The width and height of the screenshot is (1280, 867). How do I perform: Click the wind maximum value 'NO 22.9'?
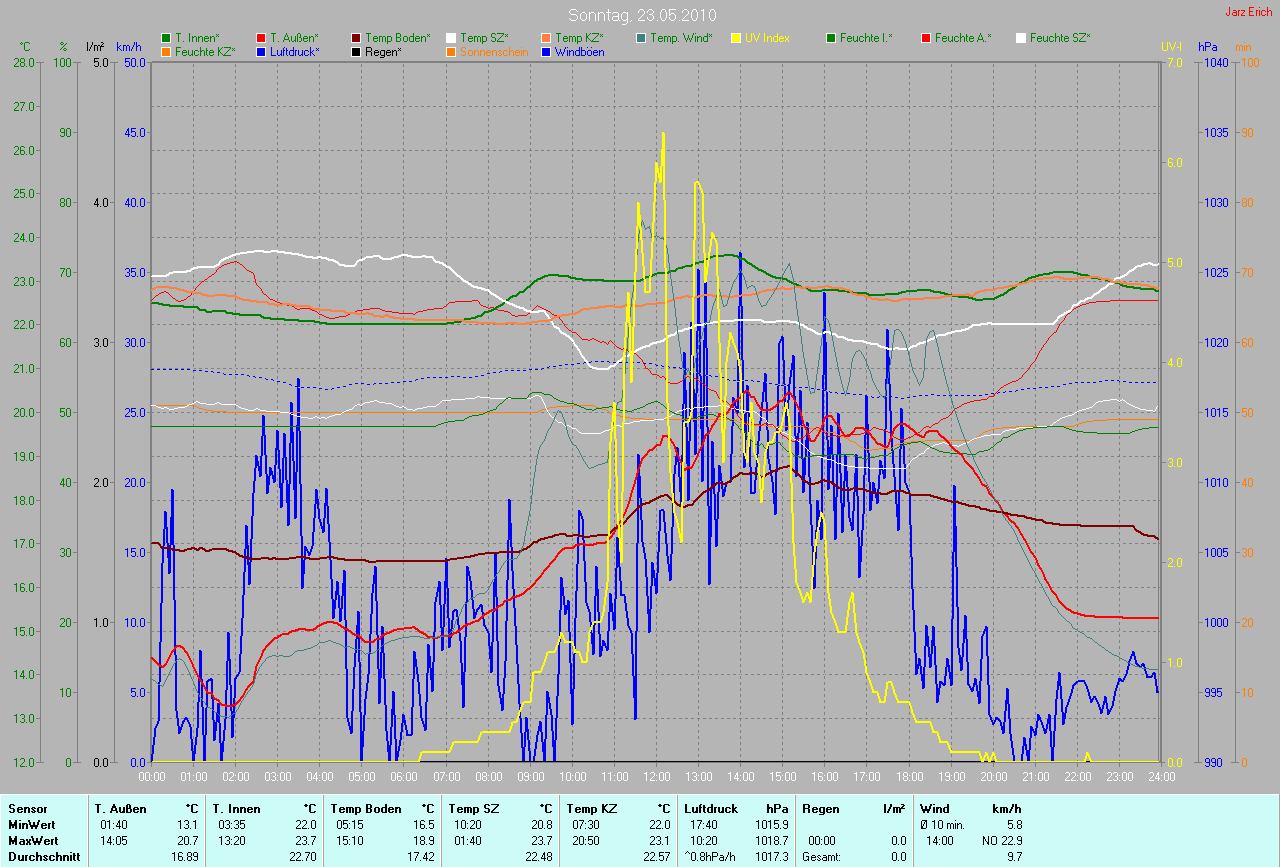tap(1001, 841)
